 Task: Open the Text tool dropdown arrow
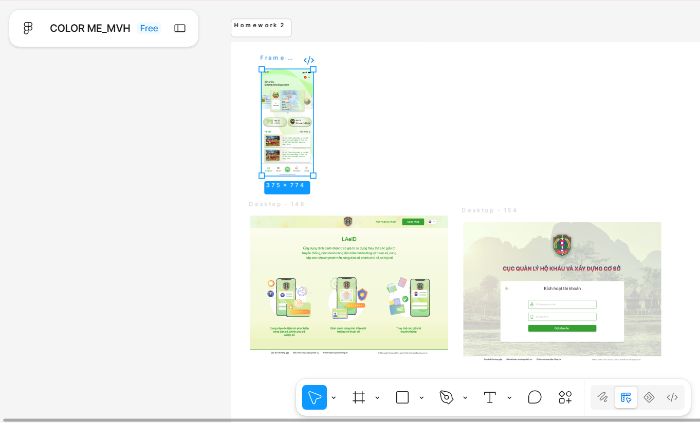click(x=509, y=398)
